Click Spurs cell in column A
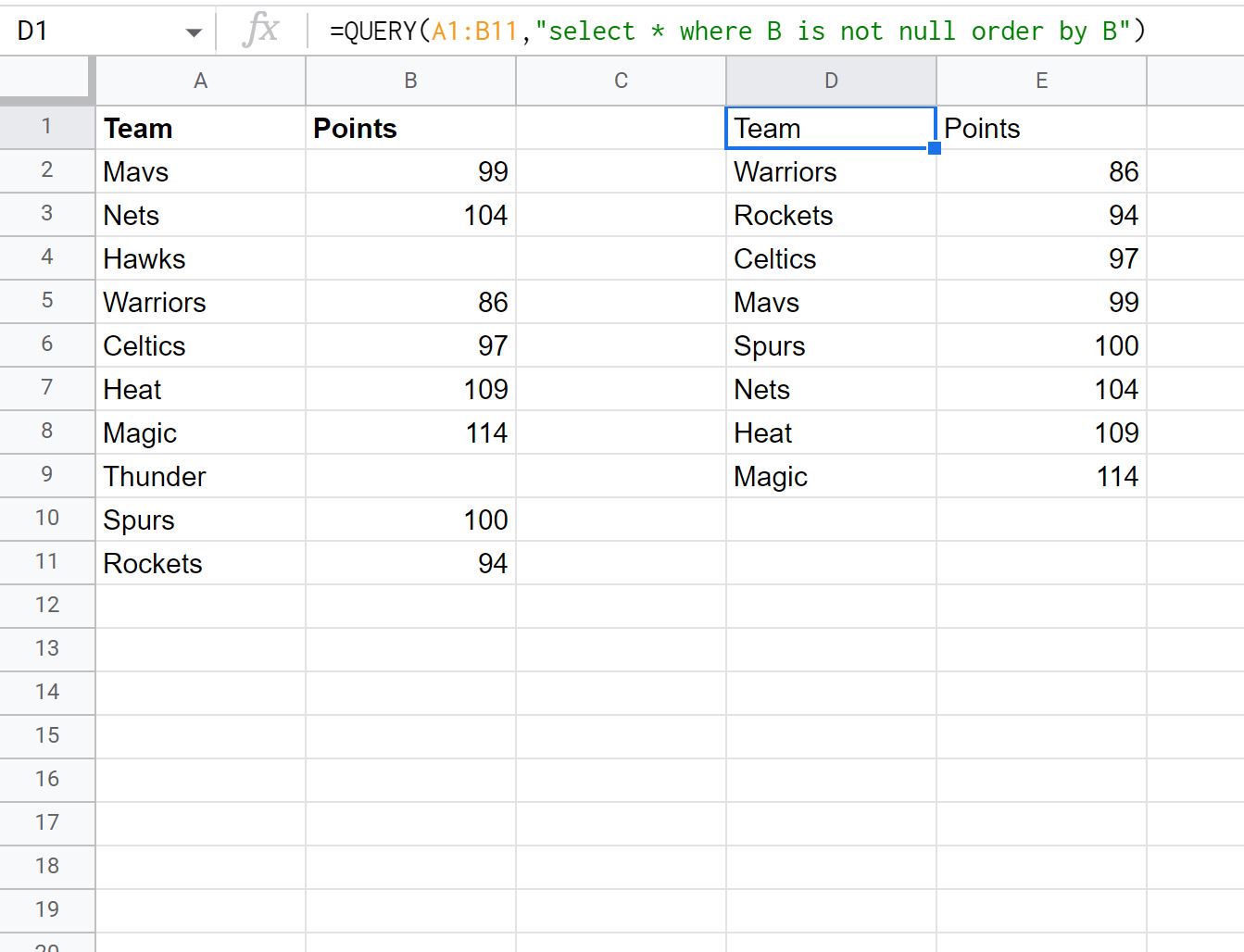 (201, 520)
